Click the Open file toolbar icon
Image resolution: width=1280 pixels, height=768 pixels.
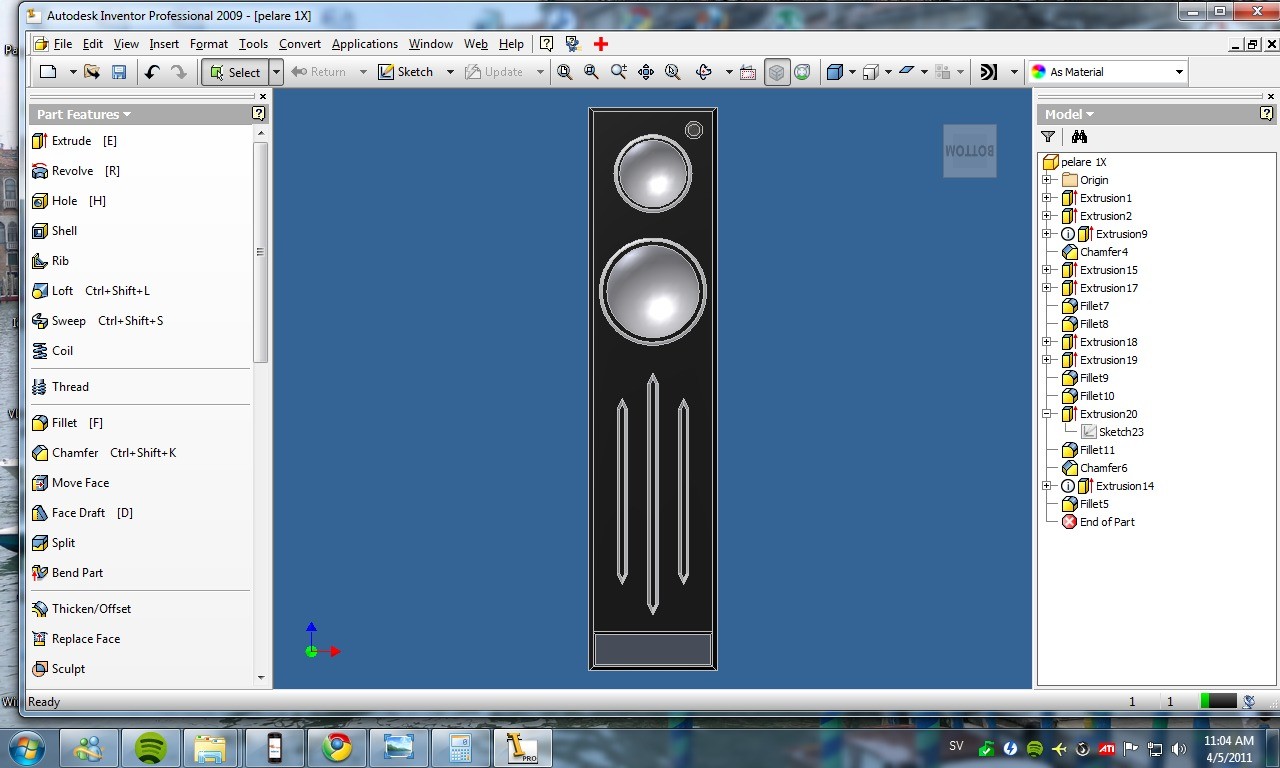coord(92,72)
